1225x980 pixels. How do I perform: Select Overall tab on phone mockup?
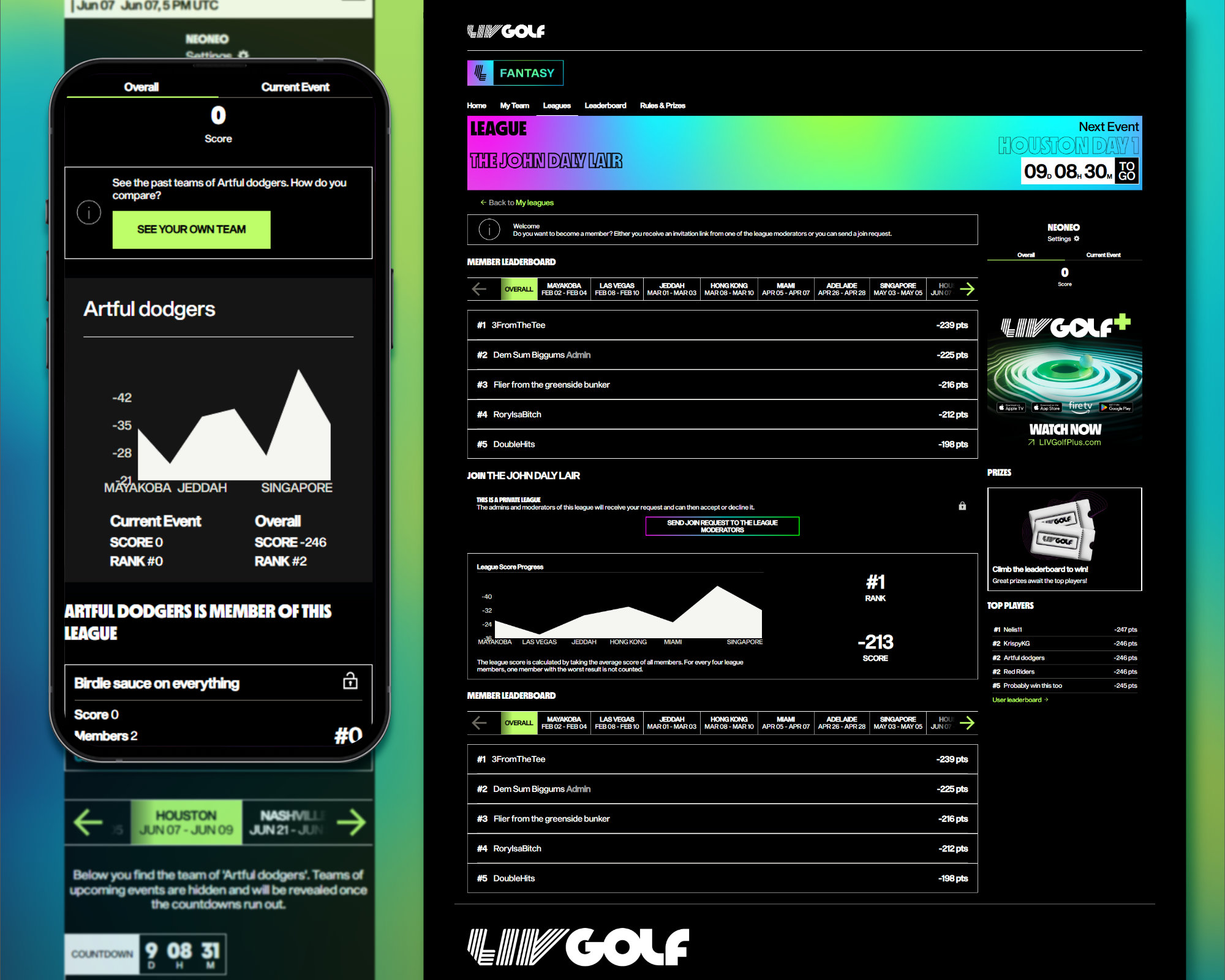point(141,87)
